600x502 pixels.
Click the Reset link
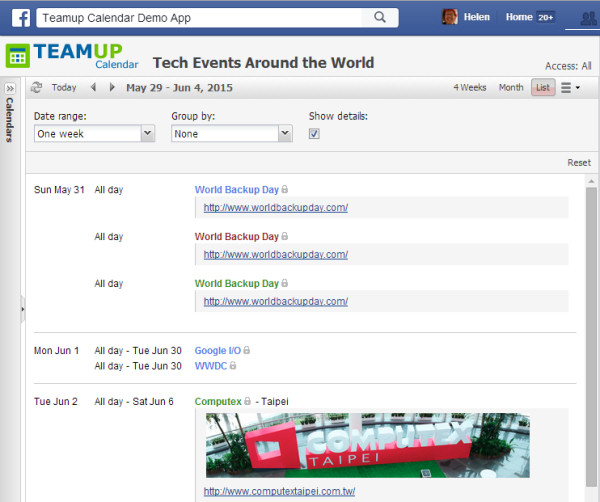(579, 163)
